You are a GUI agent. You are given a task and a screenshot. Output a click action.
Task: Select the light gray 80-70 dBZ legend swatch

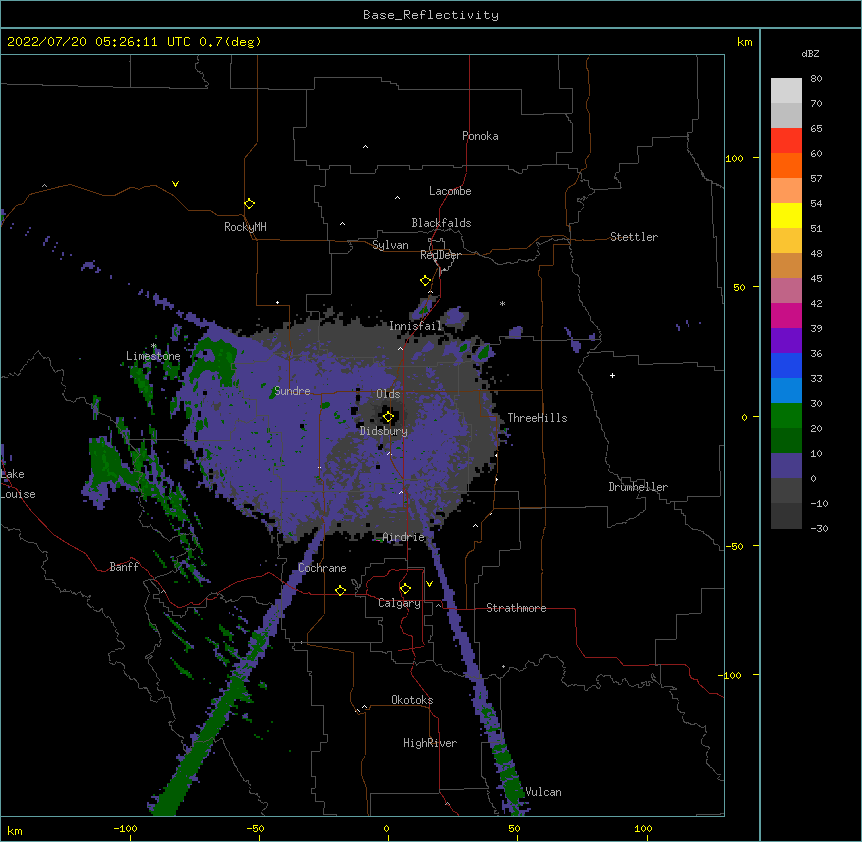(x=786, y=91)
